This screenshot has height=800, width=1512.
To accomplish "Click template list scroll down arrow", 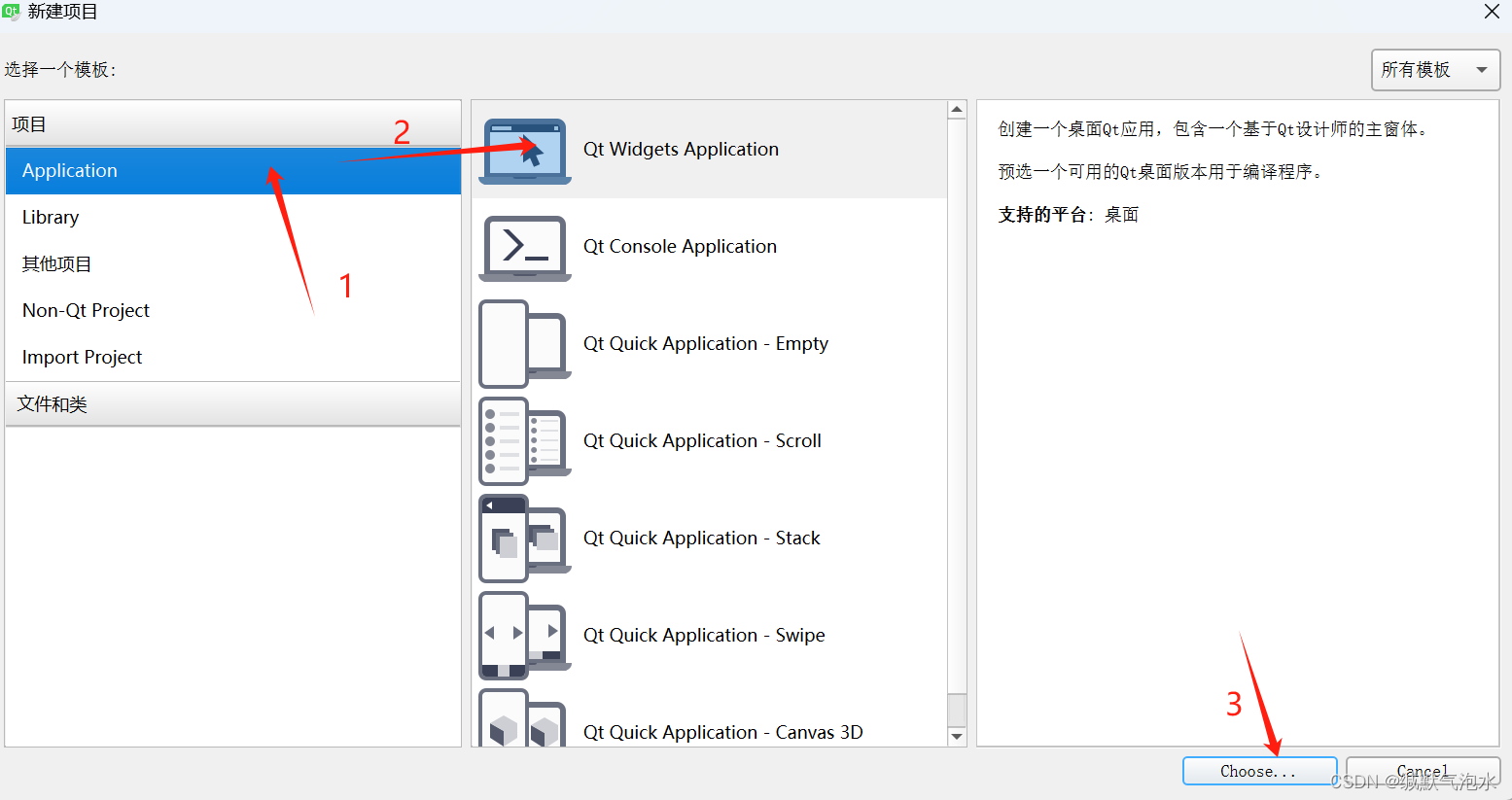I will tap(957, 736).
